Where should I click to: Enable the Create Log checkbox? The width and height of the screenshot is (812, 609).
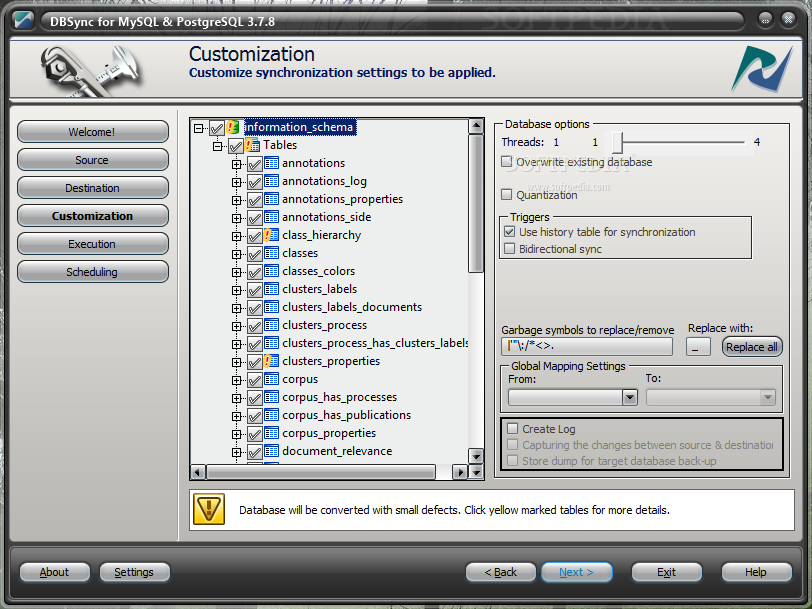click(x=513, y=428)
